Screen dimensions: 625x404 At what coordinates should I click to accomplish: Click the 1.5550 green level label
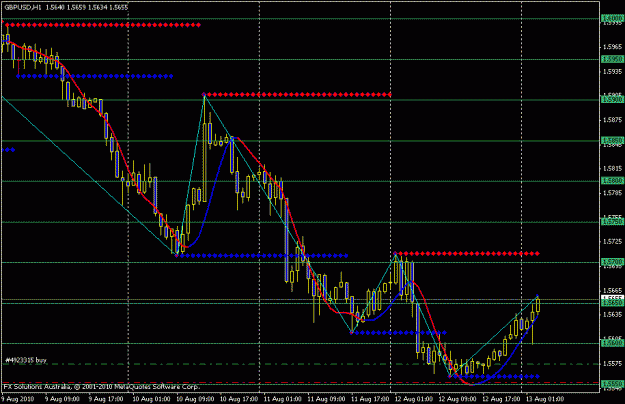(612, 383)
